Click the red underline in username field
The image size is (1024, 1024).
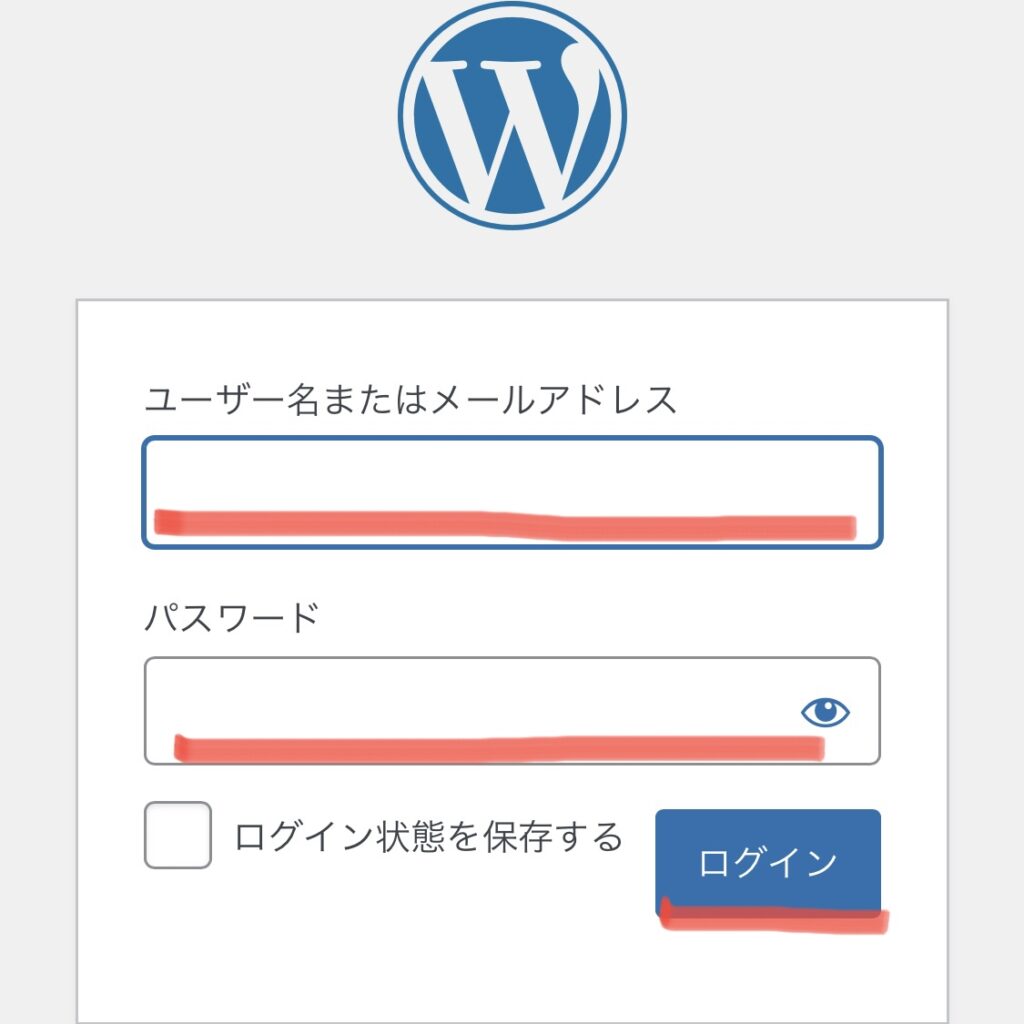[505, 524]
